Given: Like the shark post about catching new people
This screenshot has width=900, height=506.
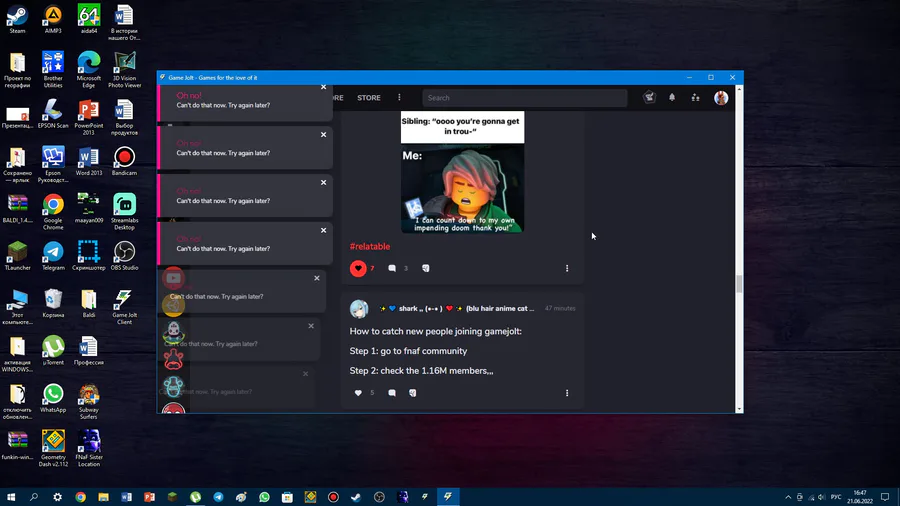Looking at the screenshot, I should pyautogui.click(x=358, y=393).
